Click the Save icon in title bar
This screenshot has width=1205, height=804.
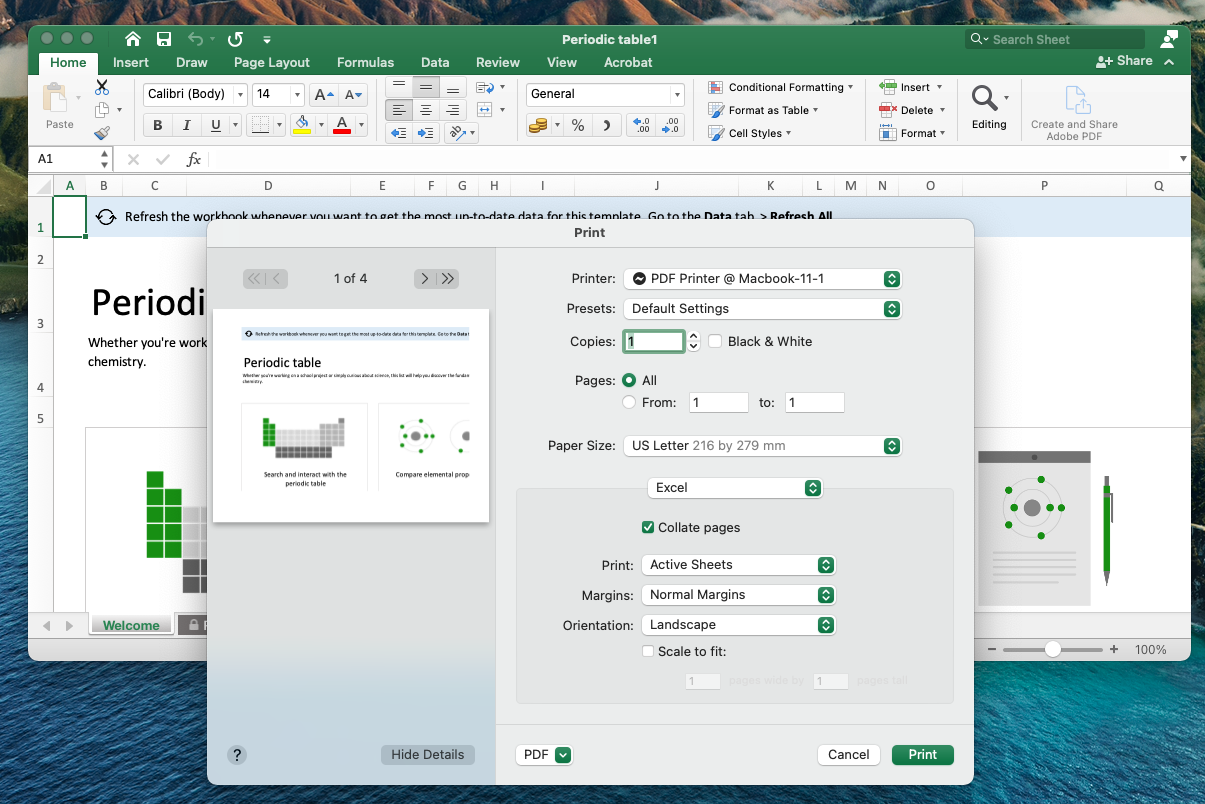tap(164, 39)
